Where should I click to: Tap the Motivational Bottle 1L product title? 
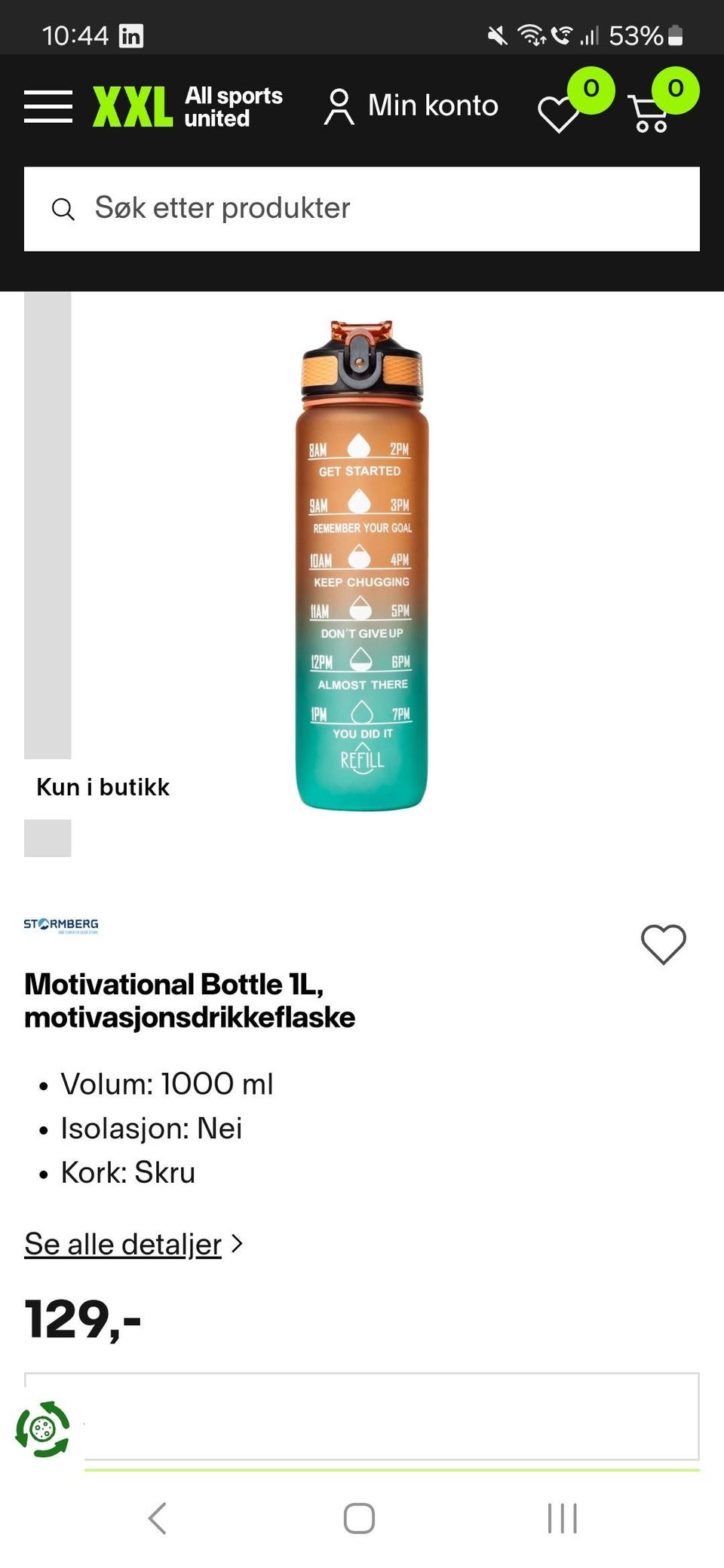[189, 1000]
